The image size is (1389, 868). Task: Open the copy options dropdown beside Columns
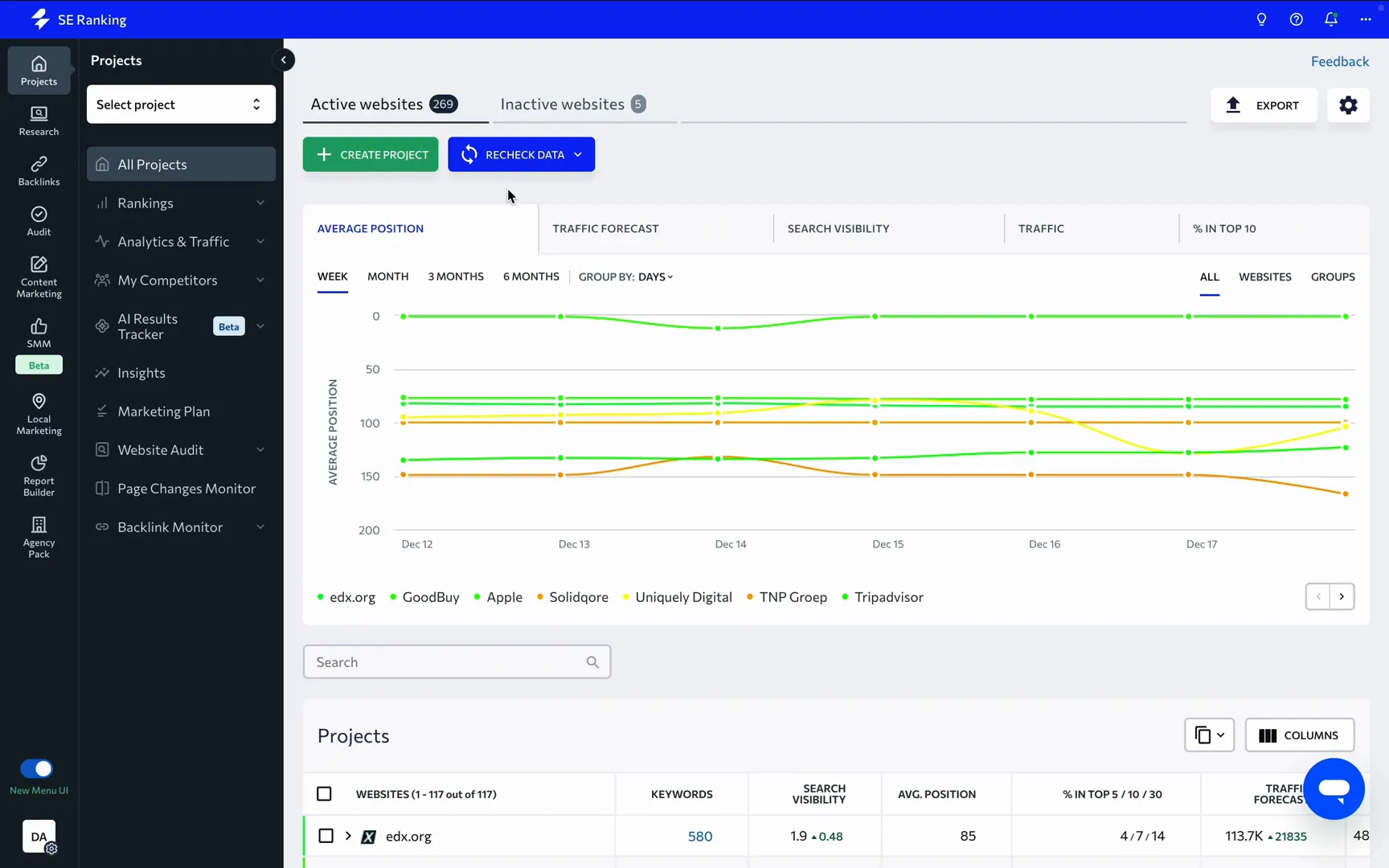tap(1209, 735)
